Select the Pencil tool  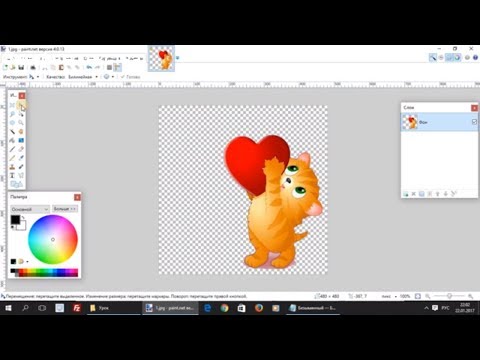[12, 158]
